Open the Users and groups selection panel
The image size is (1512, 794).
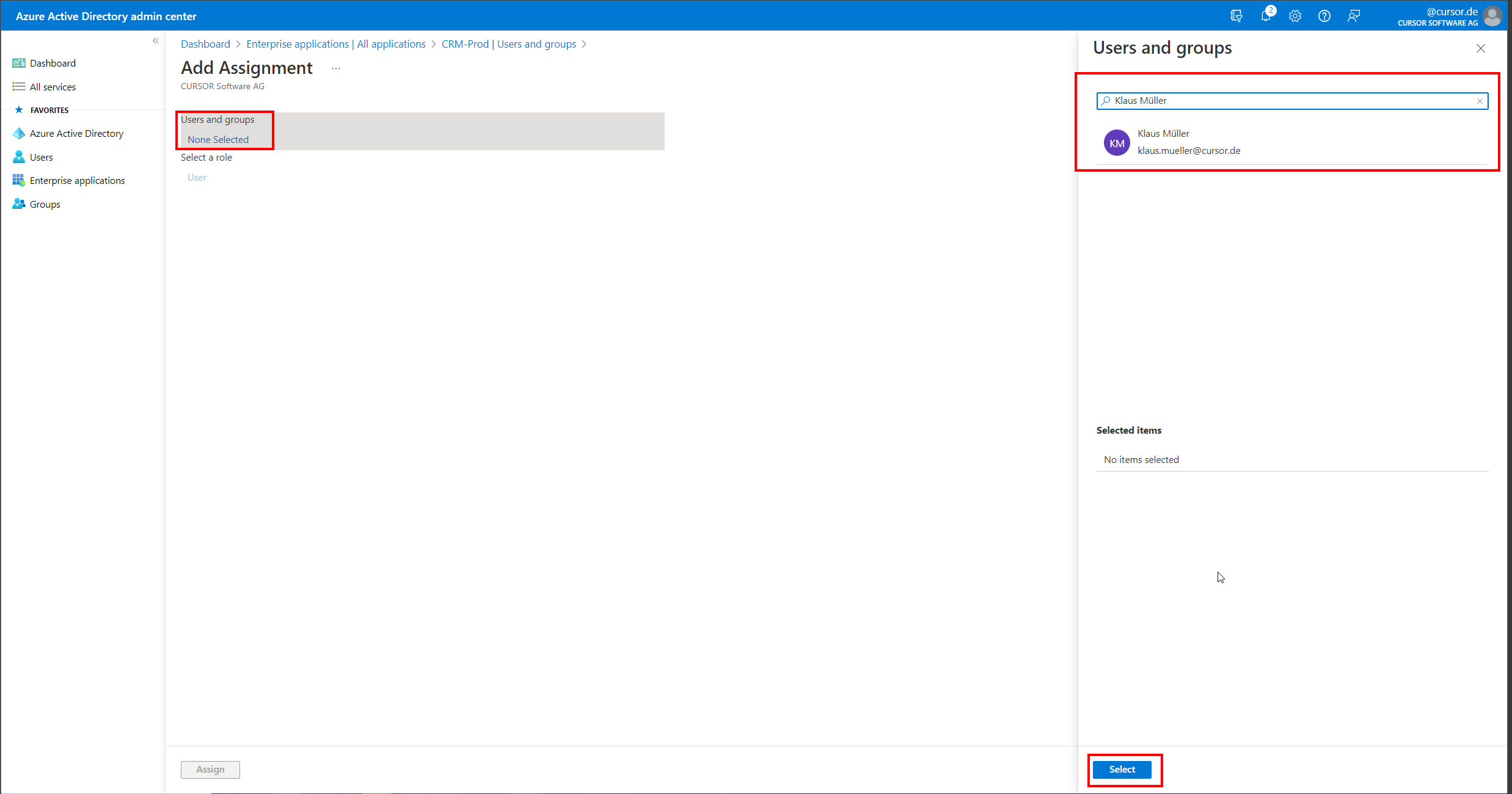point(217,139)
